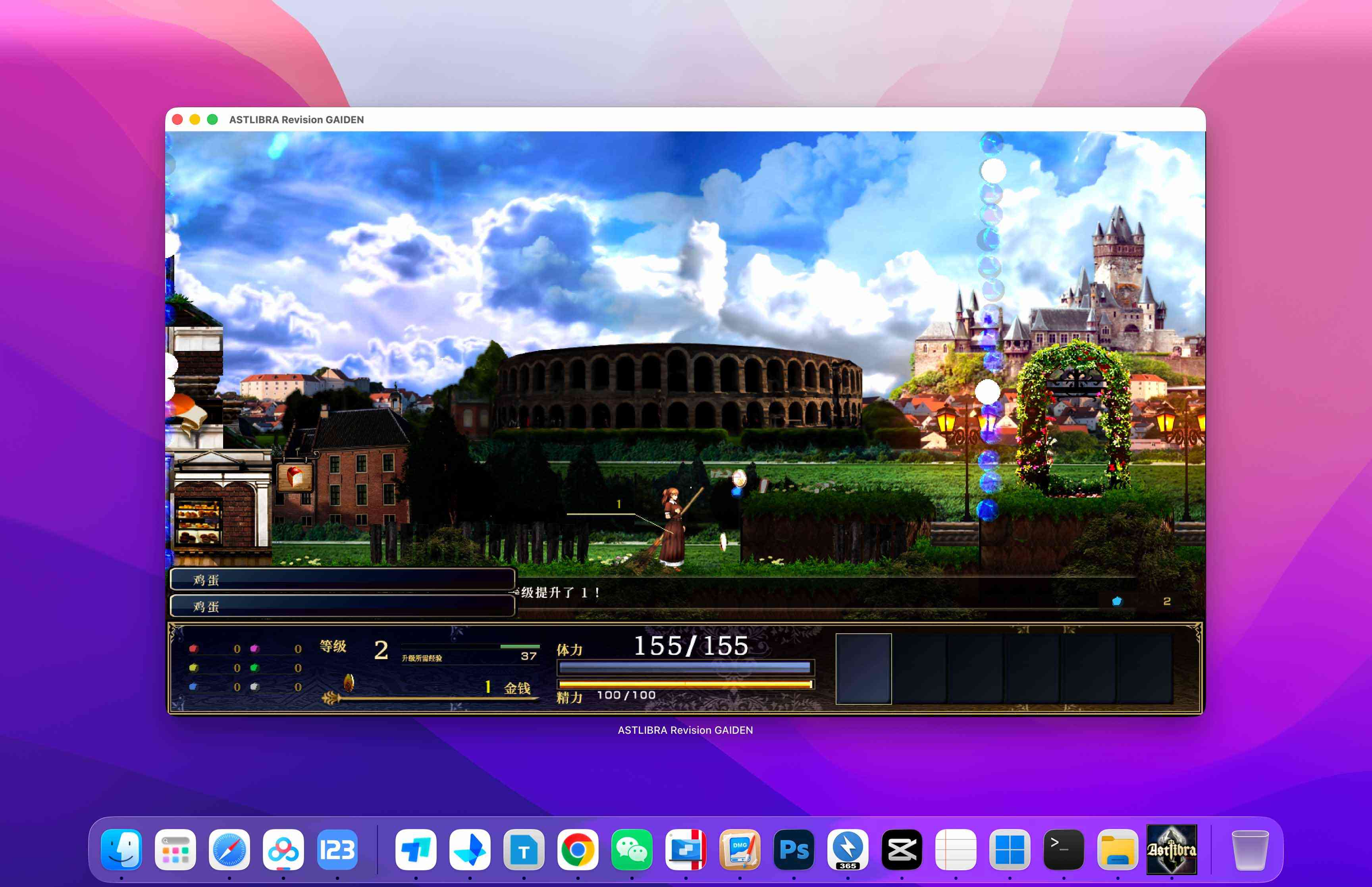The height and width of the screenshot is (887, 1372).
Task: Open Photoshop from the Dock
Action: coord(793,850)
